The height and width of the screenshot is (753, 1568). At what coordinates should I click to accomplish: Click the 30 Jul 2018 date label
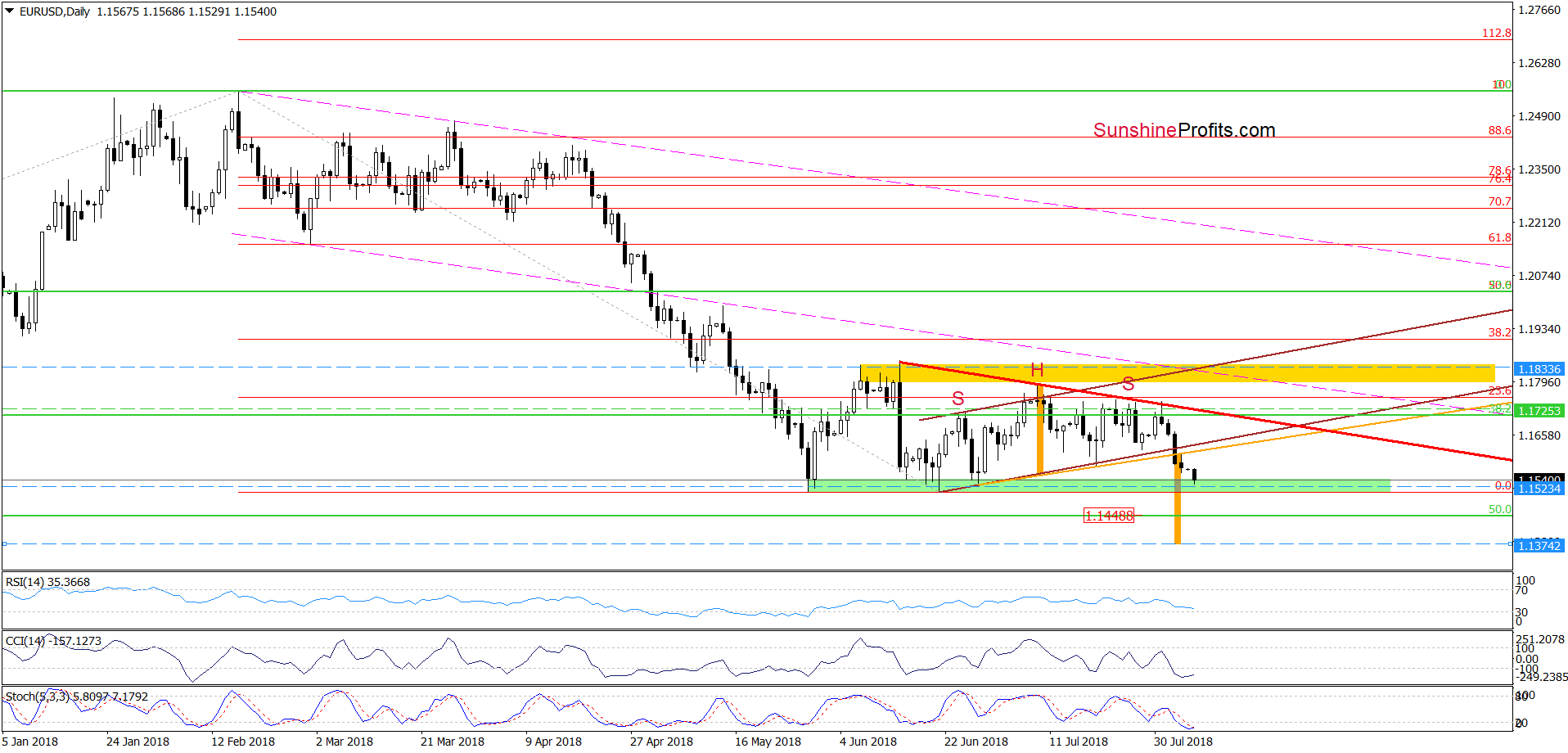click(x=1183, y=742)
